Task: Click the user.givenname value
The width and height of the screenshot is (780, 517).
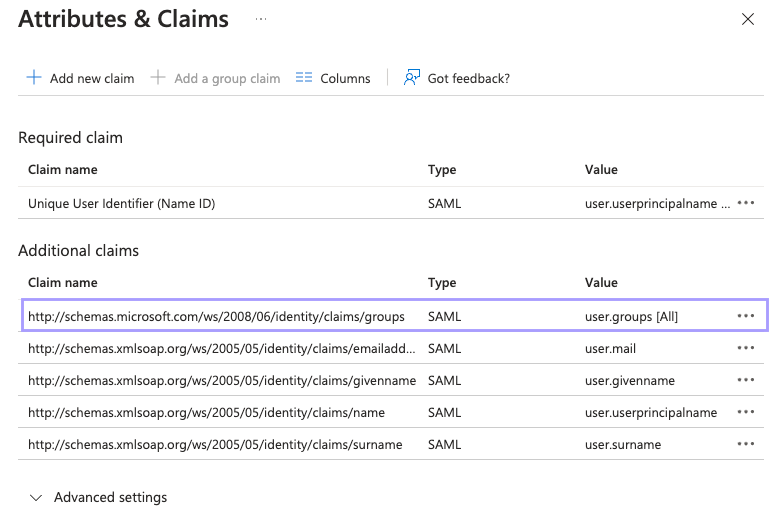Action: click(x=630, y=381)
